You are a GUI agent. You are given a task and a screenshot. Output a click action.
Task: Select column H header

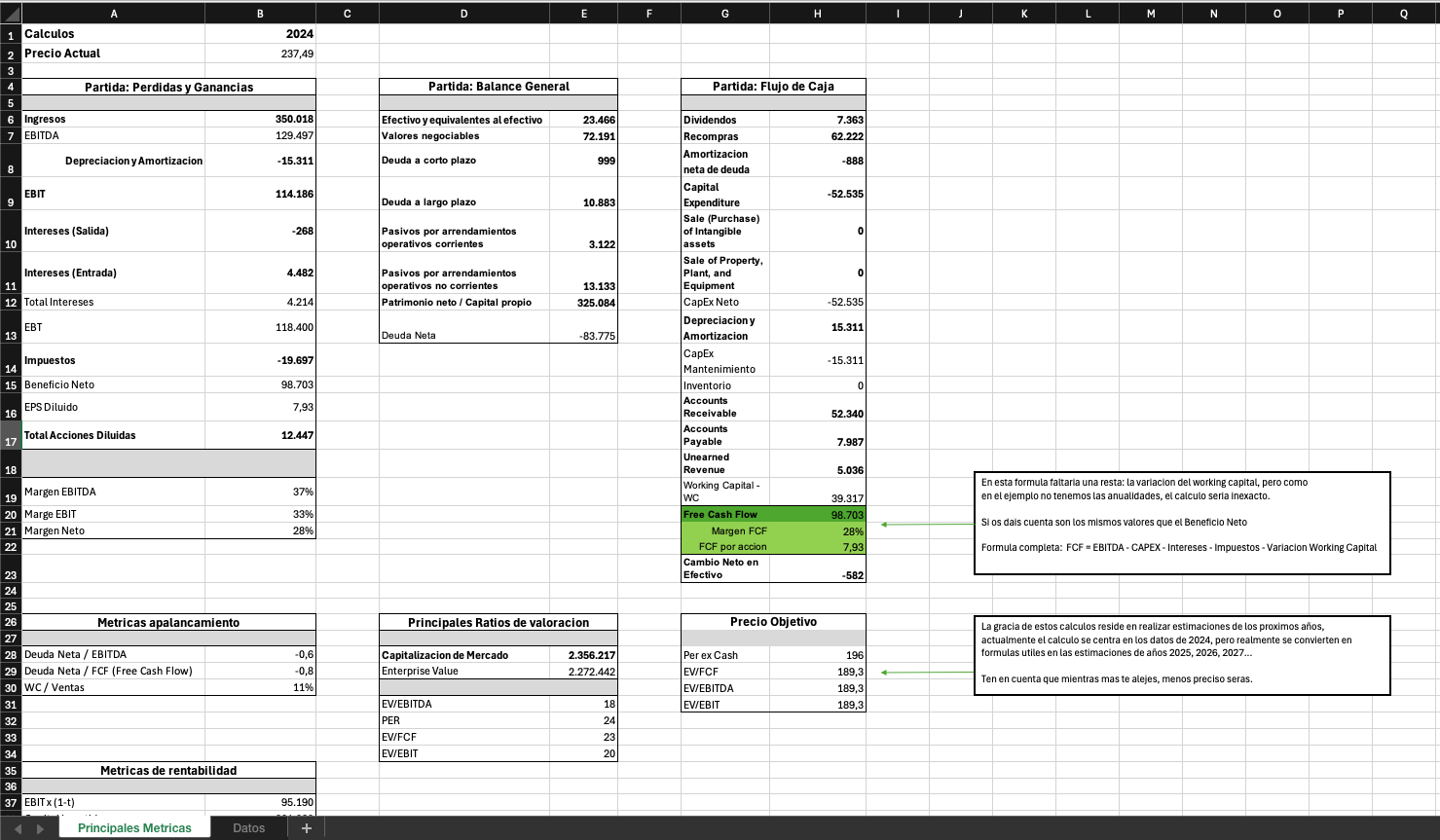[817, 14]
